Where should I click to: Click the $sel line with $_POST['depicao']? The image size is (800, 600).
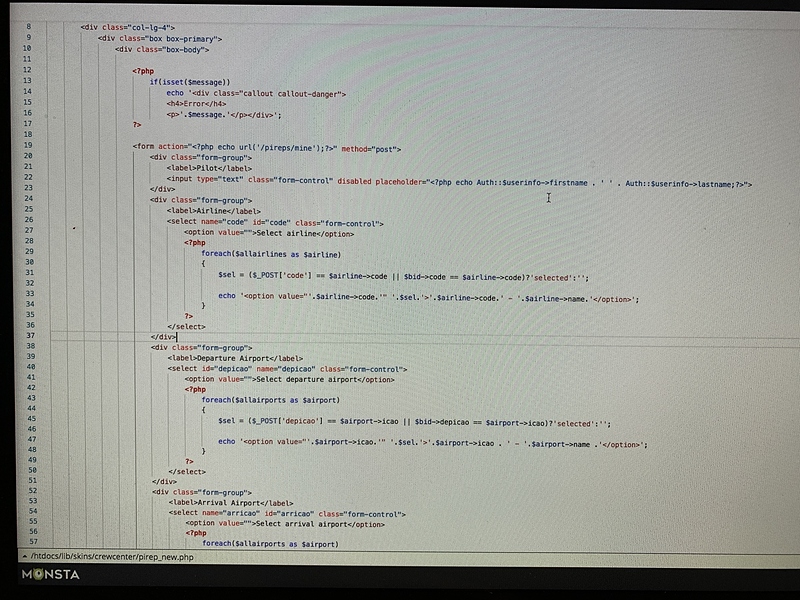414,422
